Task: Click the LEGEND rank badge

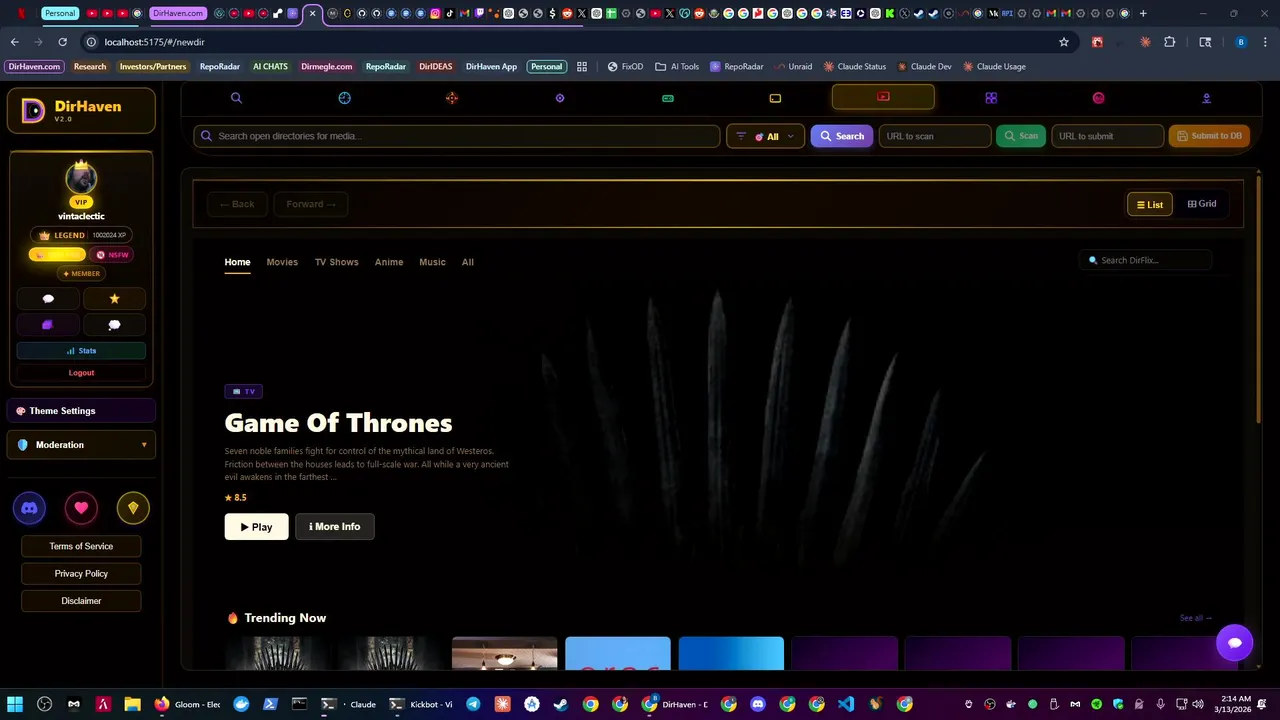Action: point(81,235)
